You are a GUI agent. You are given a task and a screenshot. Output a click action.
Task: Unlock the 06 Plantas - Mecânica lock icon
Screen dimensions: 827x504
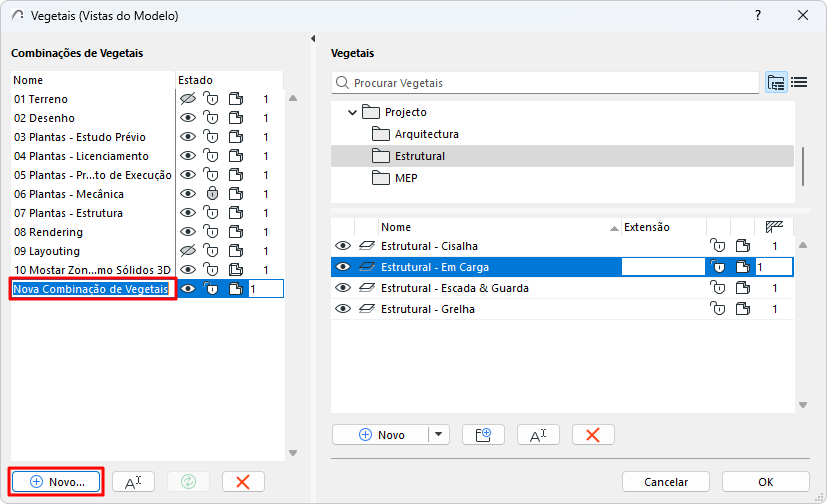(x=211, y=194)
